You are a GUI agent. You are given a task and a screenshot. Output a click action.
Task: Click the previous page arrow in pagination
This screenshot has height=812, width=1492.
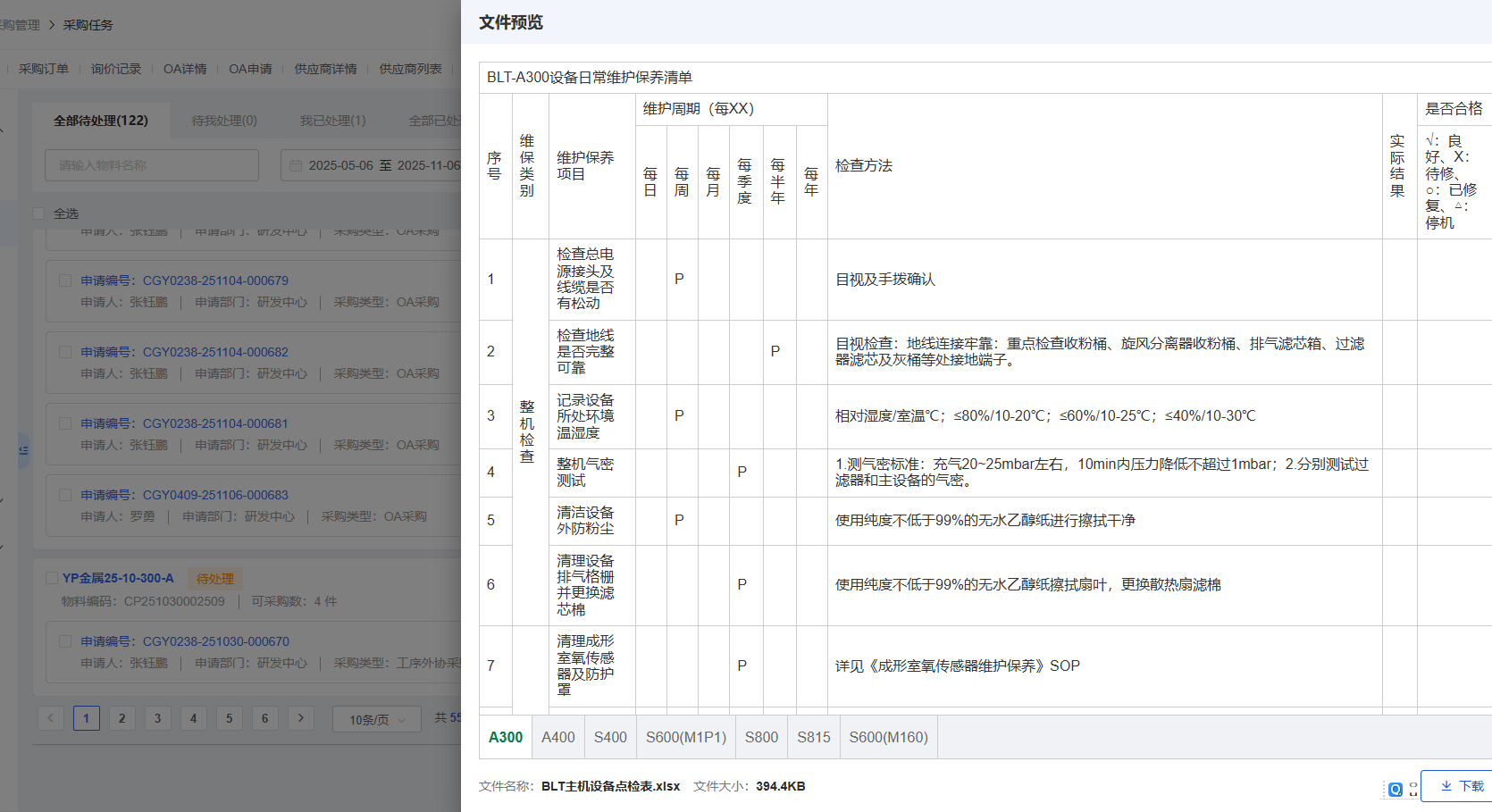tap(51, 717)
